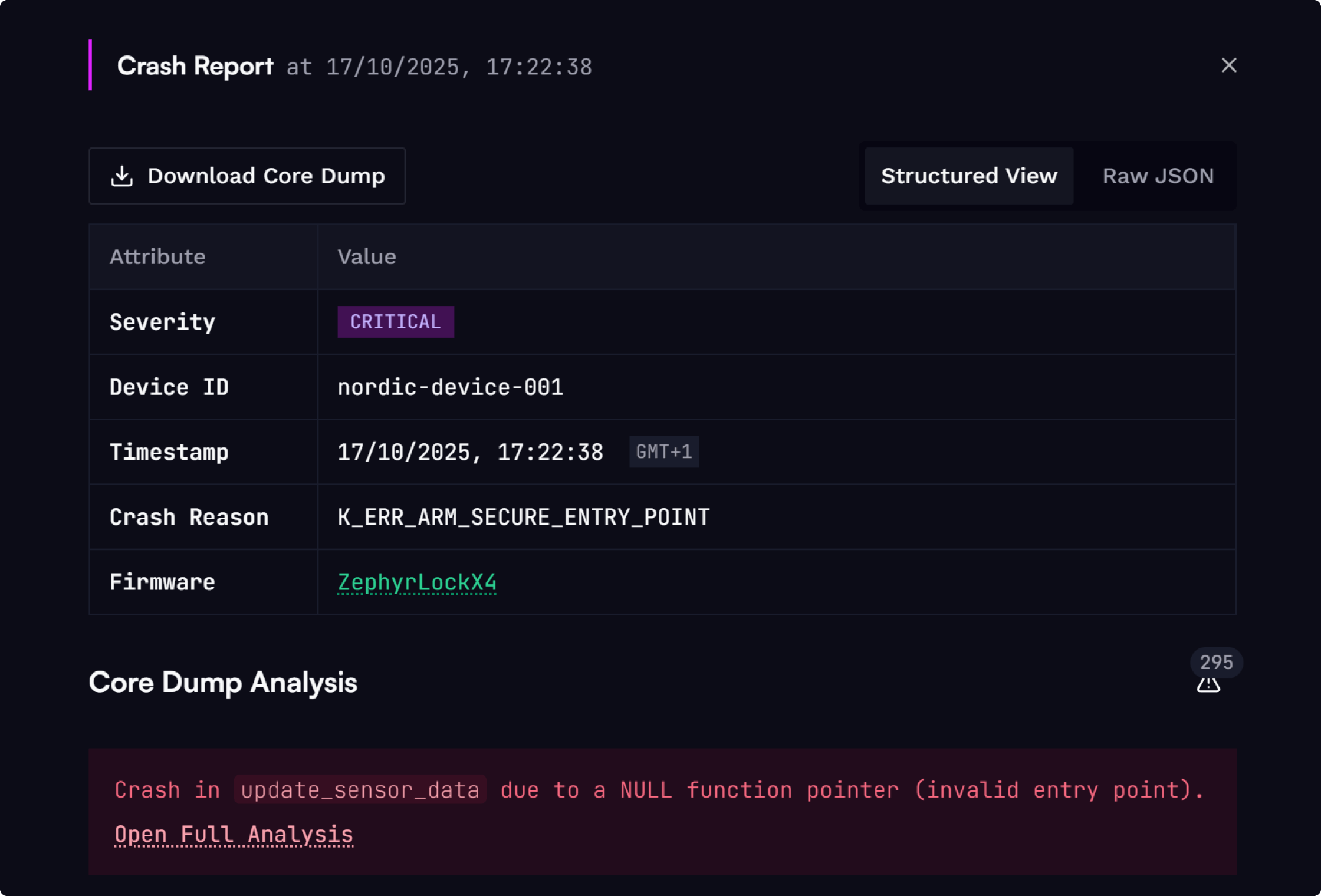Viewport: 1321px width, 896px height.
Task: Click the update_sensor_data code chip
Action: [x=360, y=790]
